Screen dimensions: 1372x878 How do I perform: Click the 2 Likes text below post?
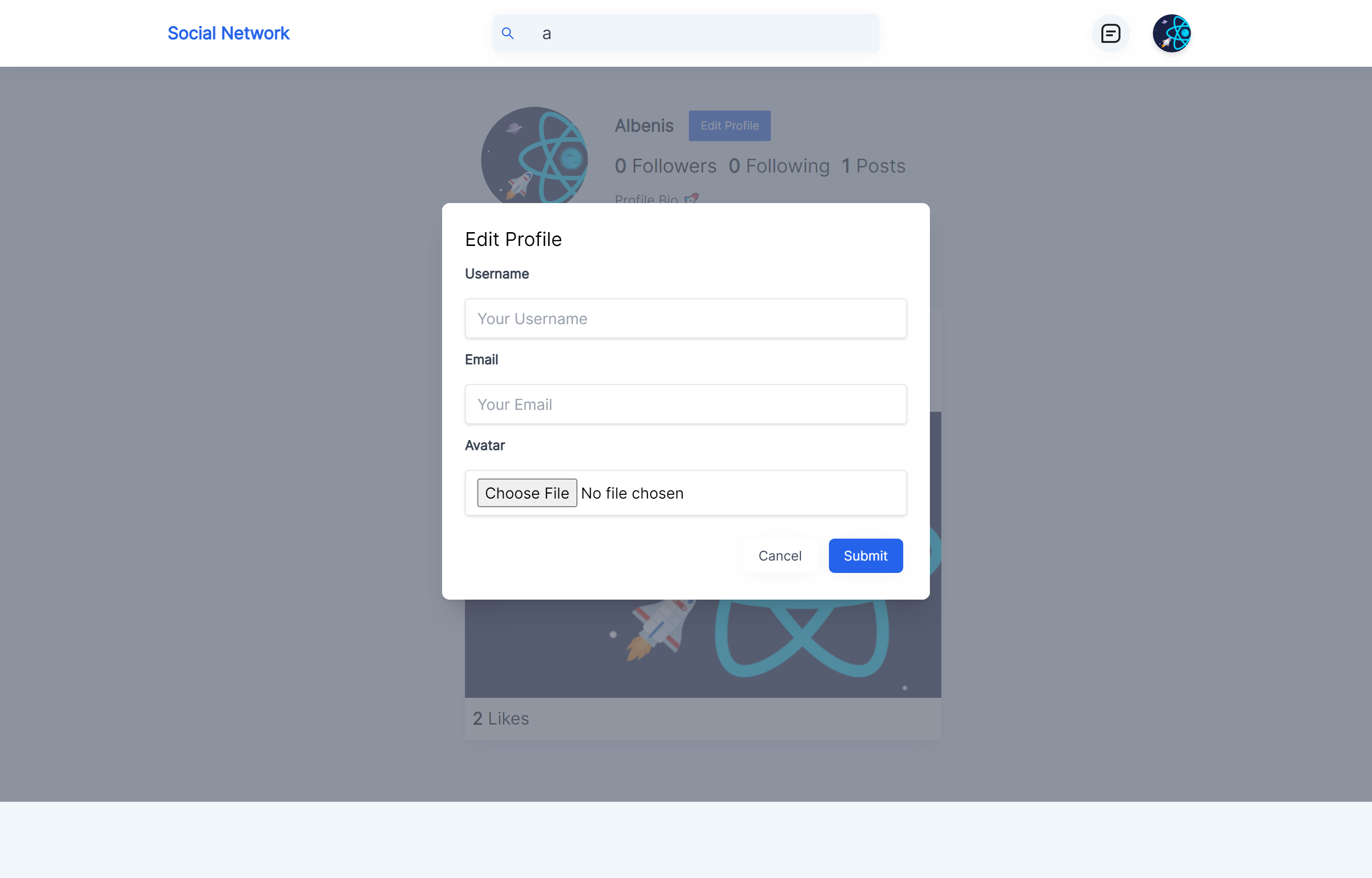click(500, 718)
